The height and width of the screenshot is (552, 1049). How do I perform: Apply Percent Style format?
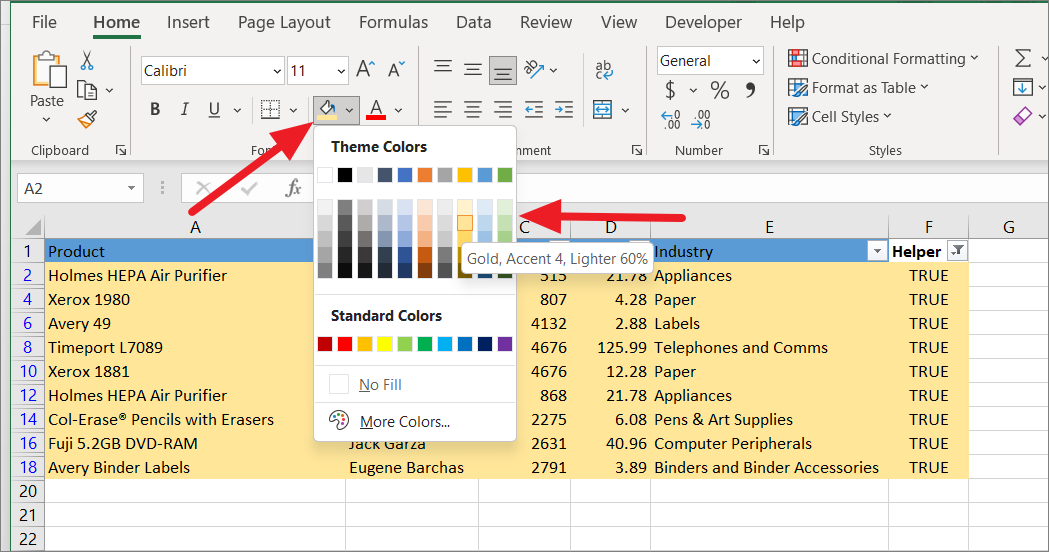coord(720,90)
